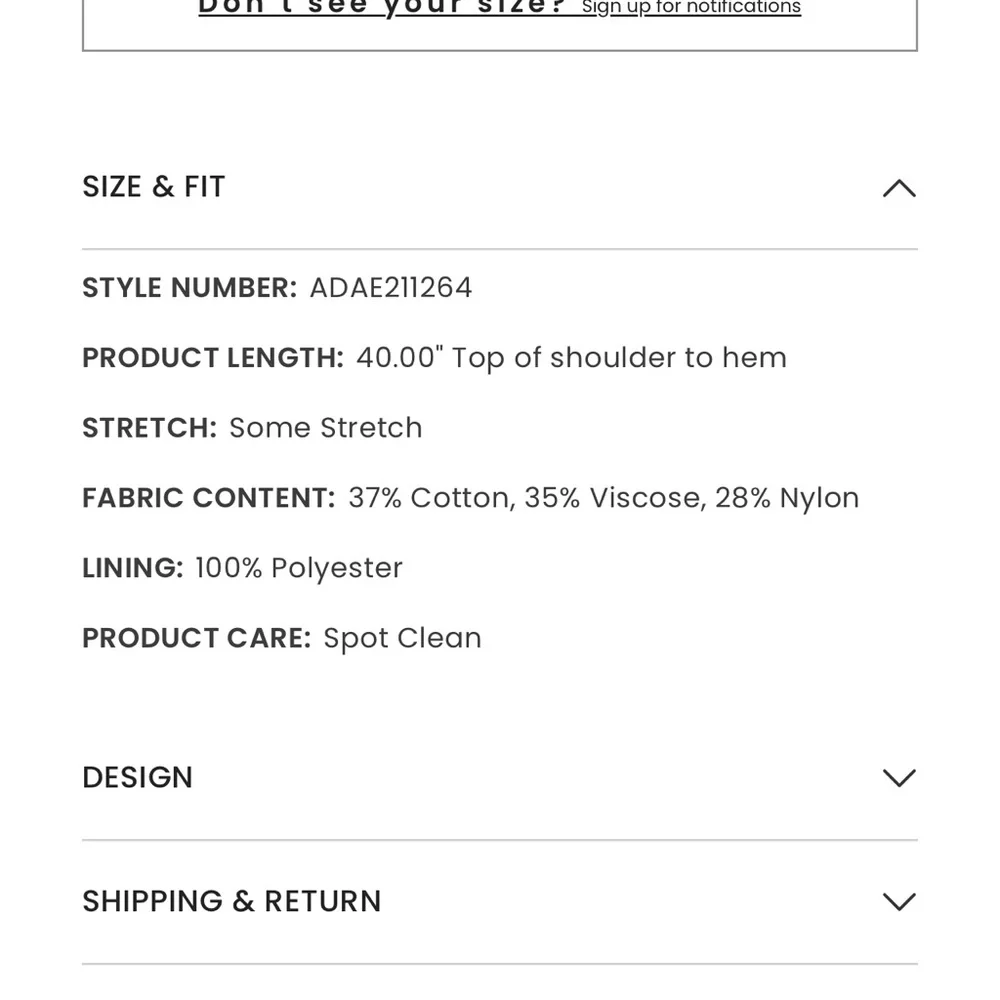This screenshot has width=1000, height=1000.
Task: Click the 37% Cotton fabric composition text
Action: [431, 498]
